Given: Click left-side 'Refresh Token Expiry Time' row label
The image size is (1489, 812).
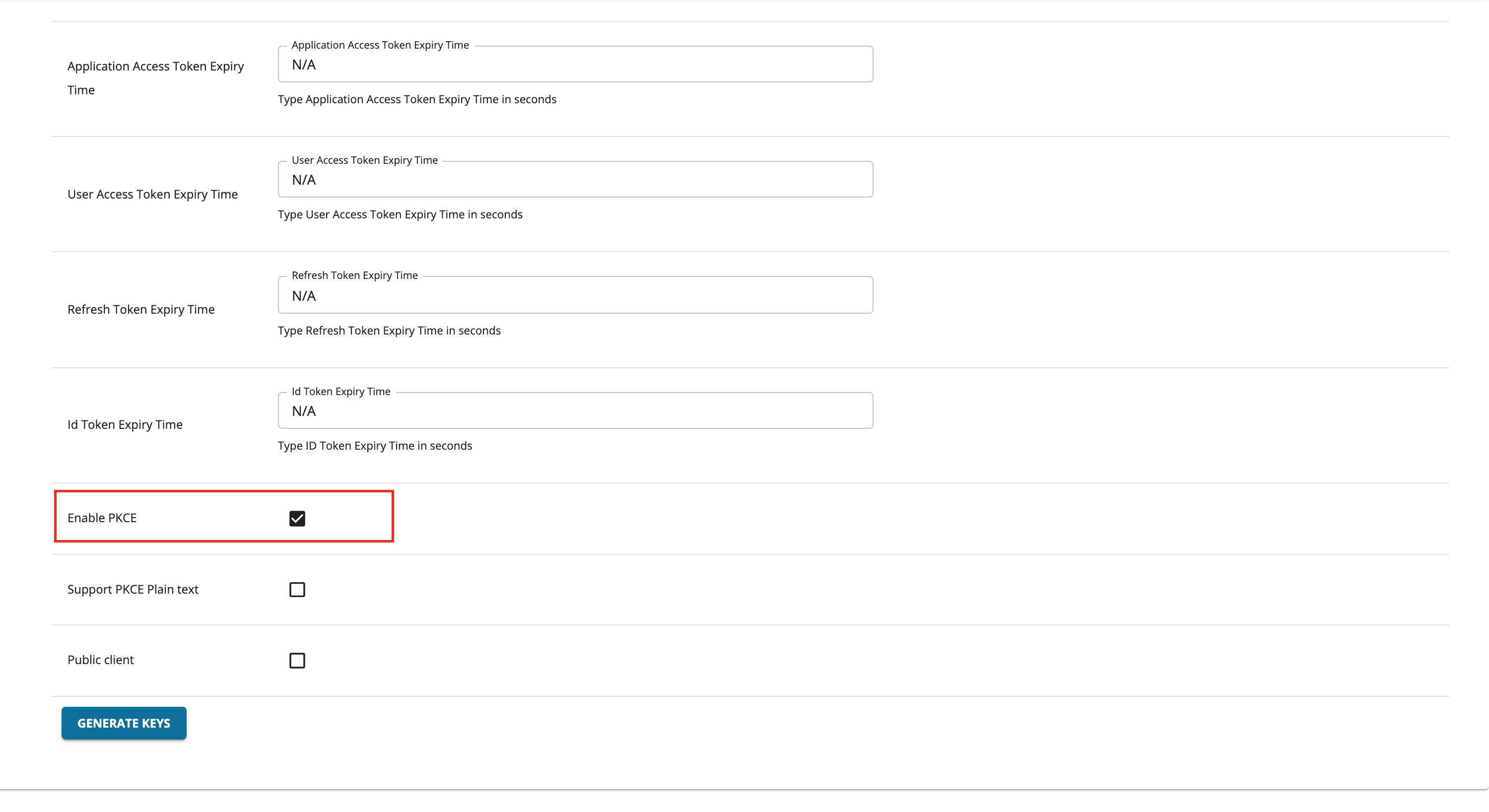Looking at the screenshot, I should [141, 310].
